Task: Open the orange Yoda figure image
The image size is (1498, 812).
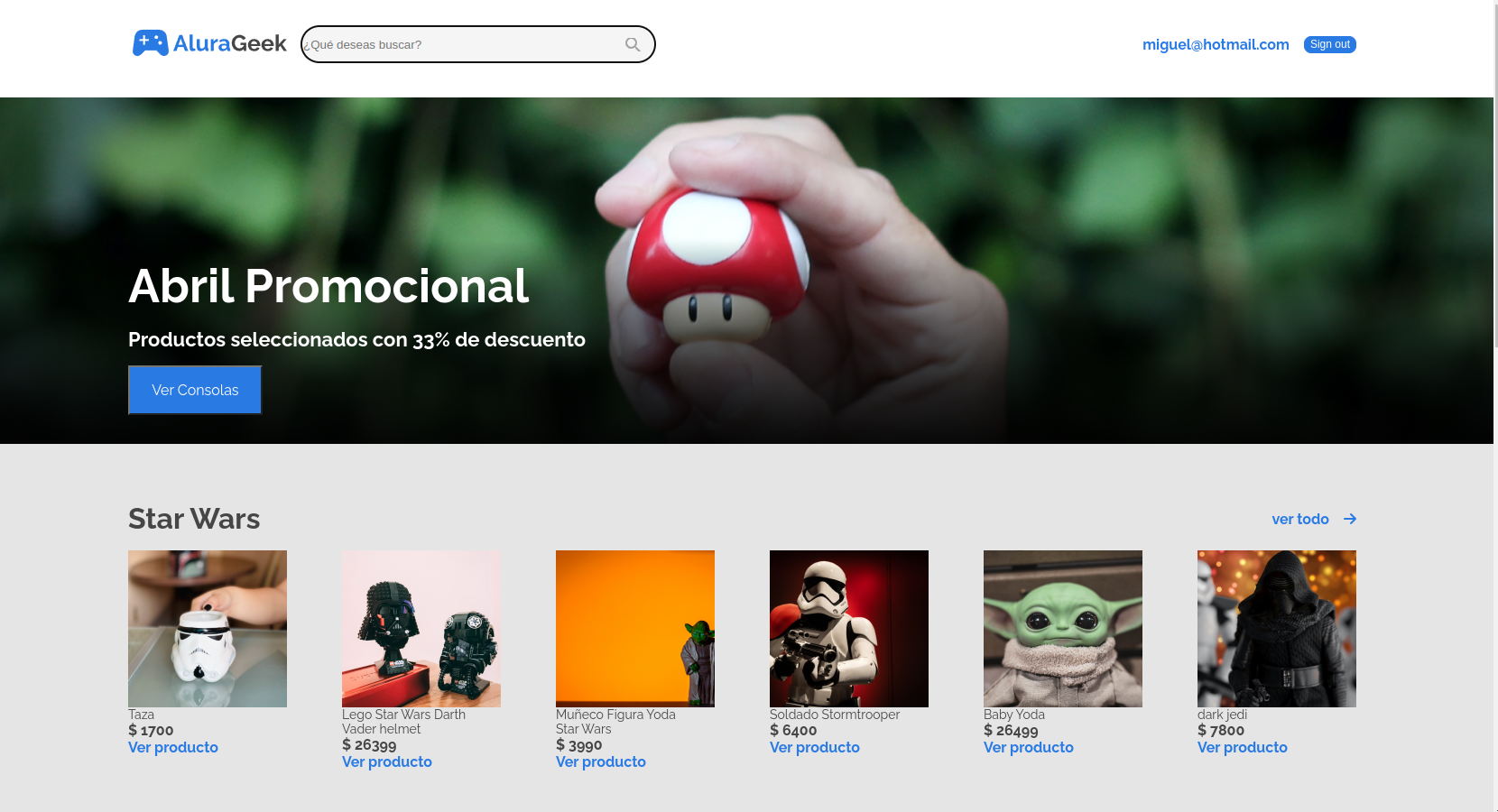Action: tap(635, 629)
